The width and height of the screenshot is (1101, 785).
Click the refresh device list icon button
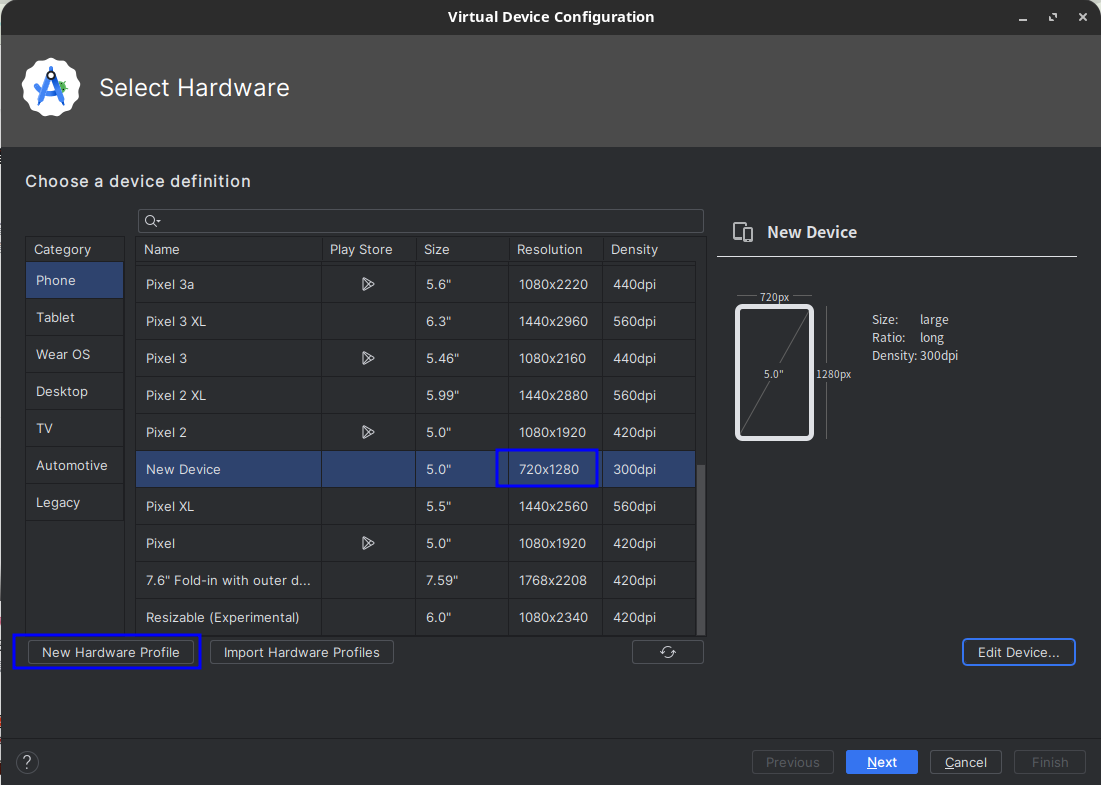point(667,652)
